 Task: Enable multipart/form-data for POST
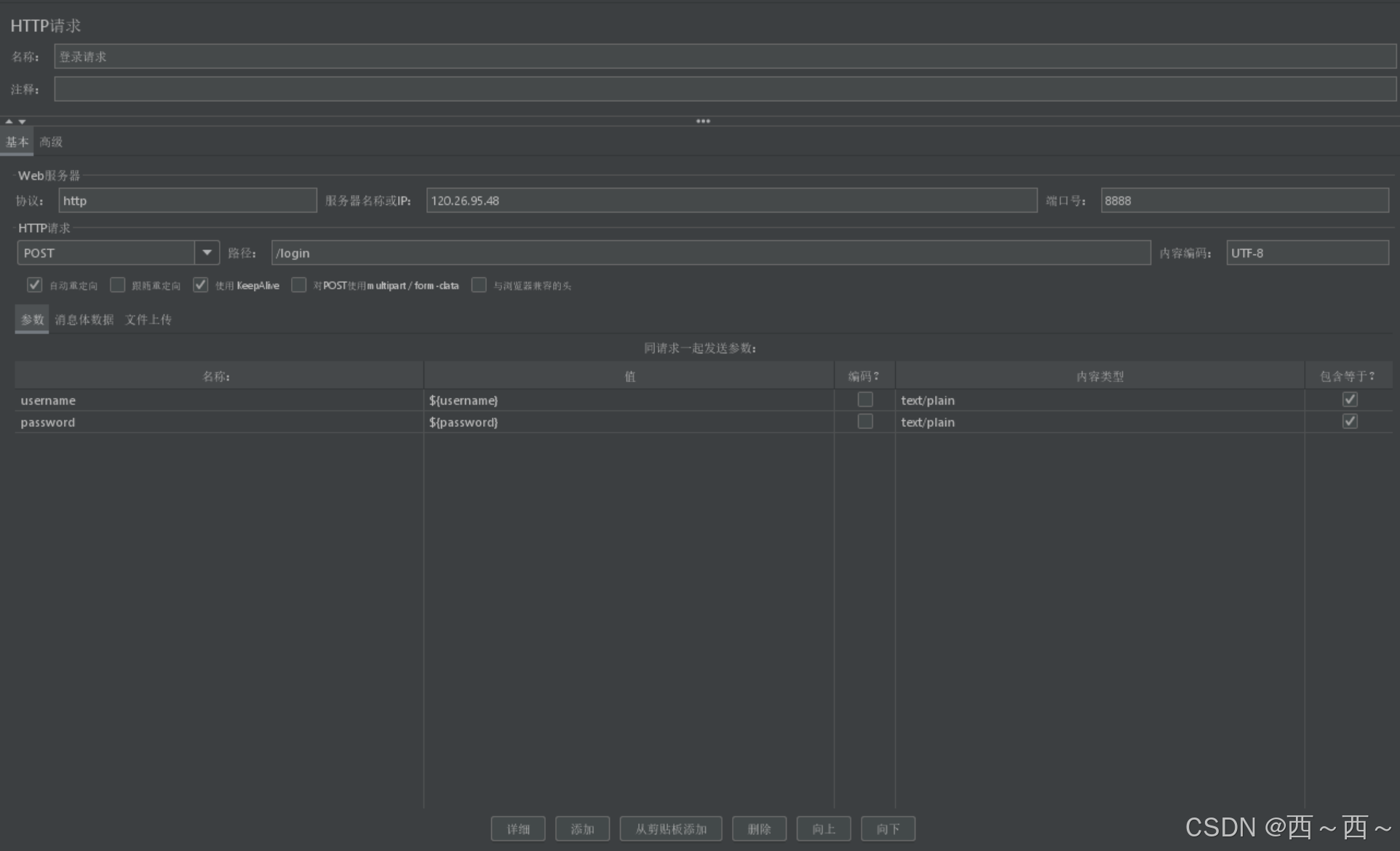pyautogui.click(x=298, y=285)
